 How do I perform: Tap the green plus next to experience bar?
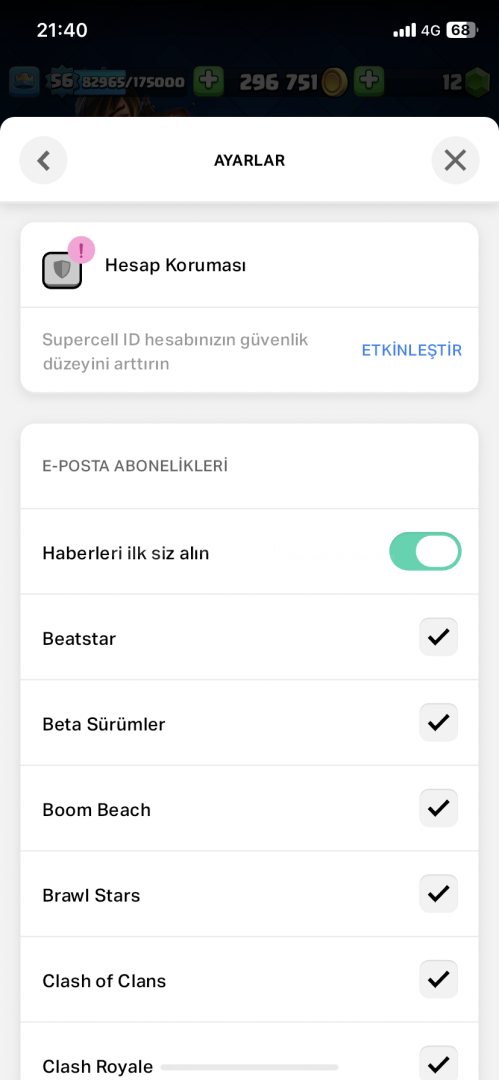click(208, 82)
